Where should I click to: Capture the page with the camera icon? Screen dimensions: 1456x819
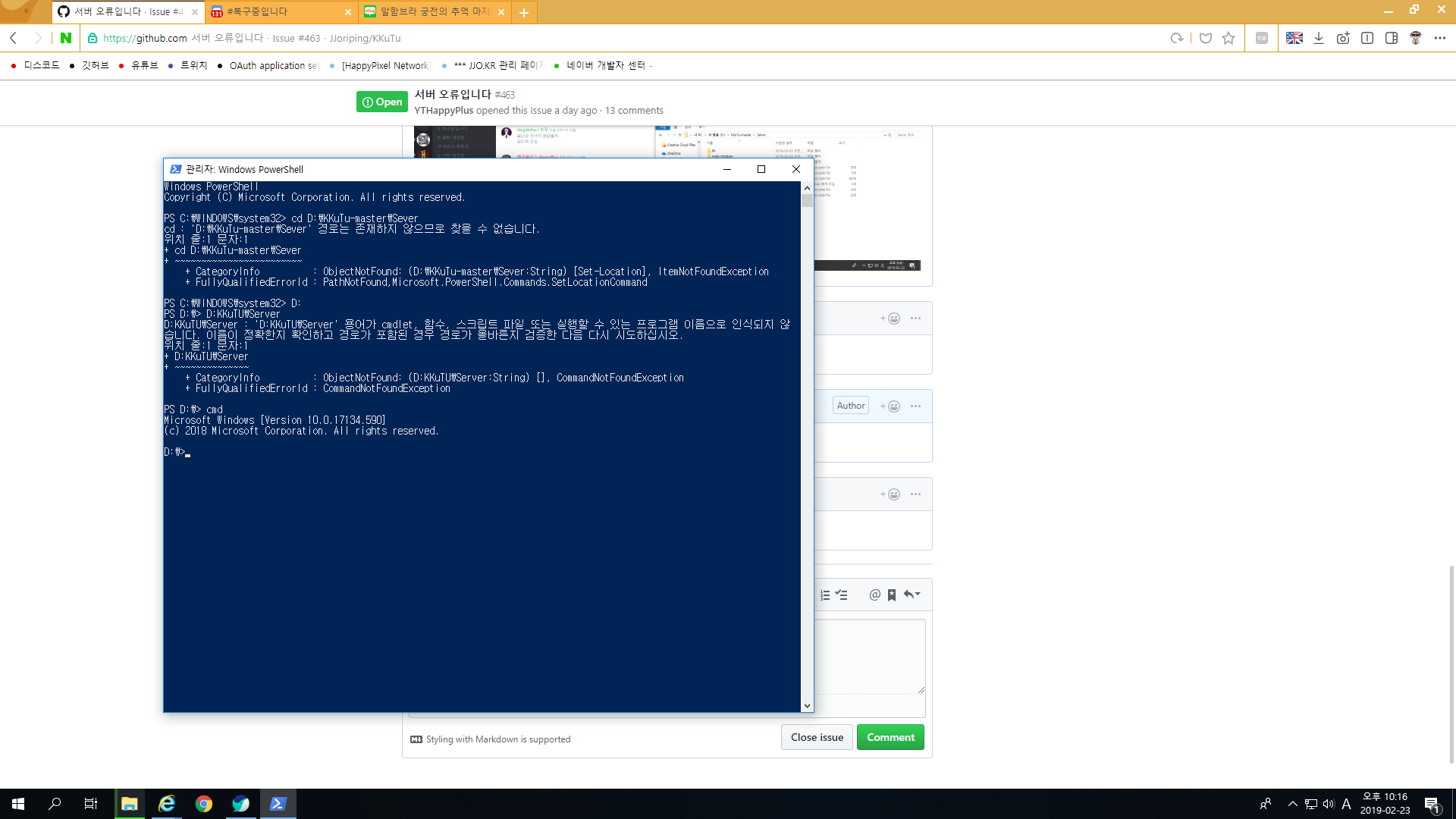point(1343,38)
